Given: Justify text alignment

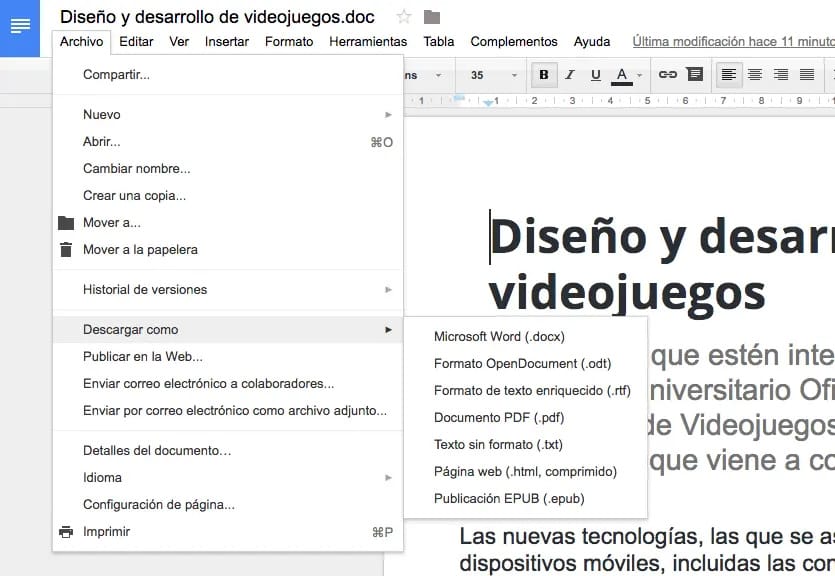Looking at the screenshot, I should (807, 75).
